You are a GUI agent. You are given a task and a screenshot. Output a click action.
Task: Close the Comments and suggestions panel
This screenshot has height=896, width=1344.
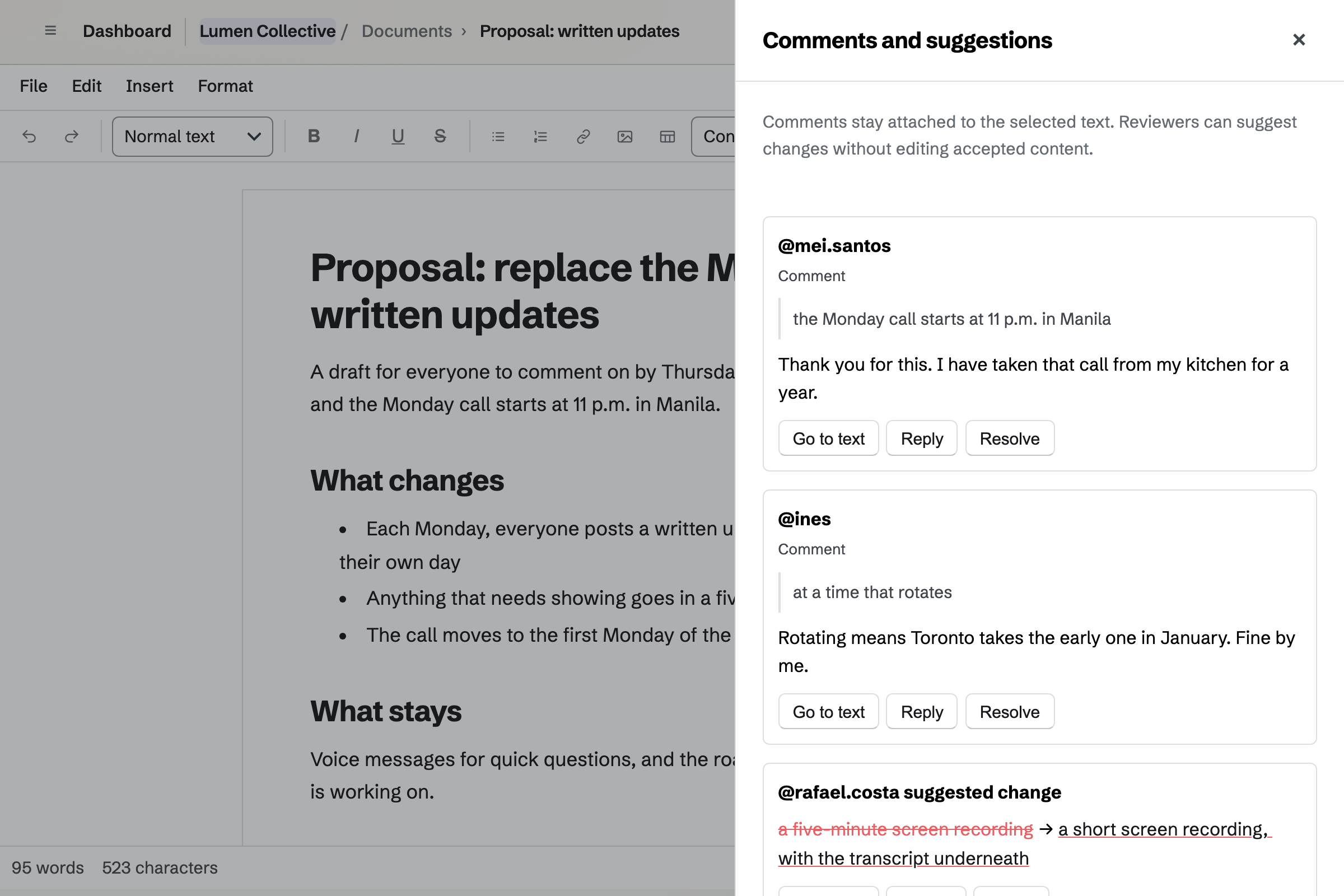coord(1299,40)
